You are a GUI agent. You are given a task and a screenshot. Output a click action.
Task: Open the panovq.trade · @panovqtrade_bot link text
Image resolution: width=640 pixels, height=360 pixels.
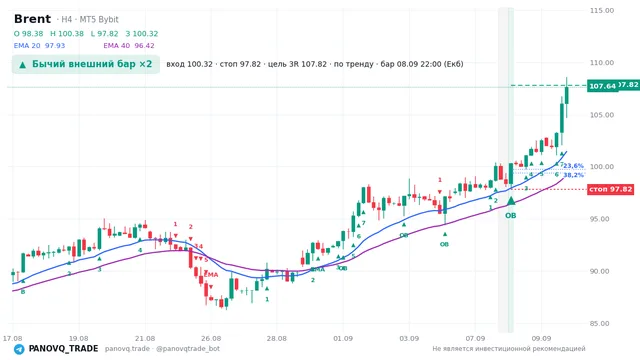tap(162, 349)
